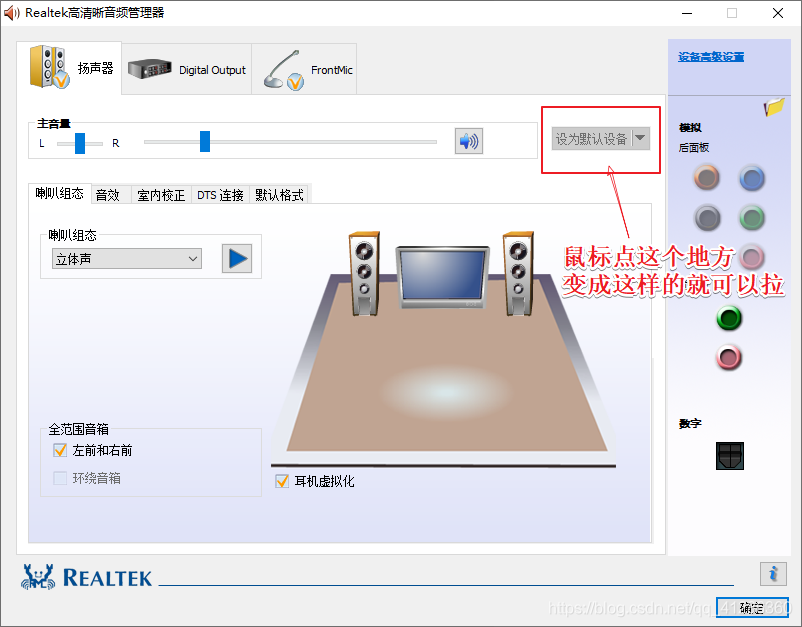This screenshot has width=802, height=627.
Task: Open the 立体声 speaker configuration dropdown
Action: click(127, 259)
